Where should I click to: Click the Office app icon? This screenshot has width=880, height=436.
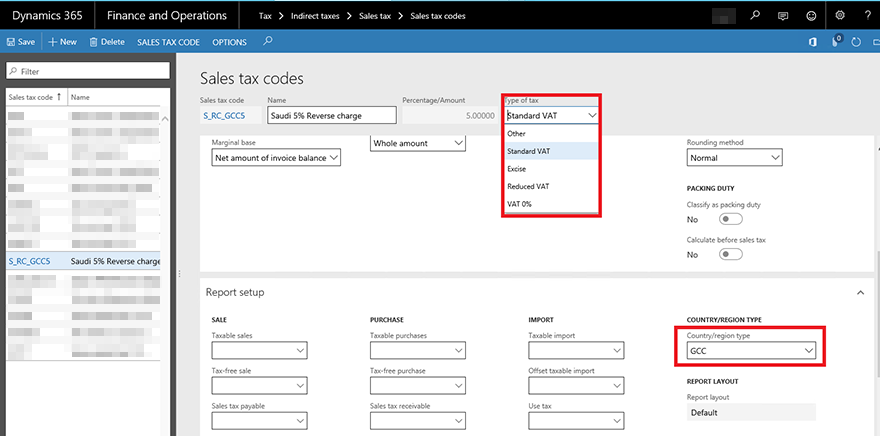[812, 42]
